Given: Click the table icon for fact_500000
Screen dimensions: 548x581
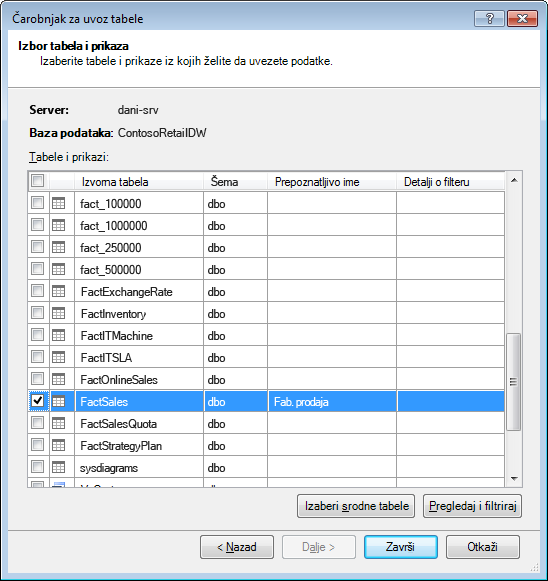Looking at the screenshot, I should coord(59,269).
